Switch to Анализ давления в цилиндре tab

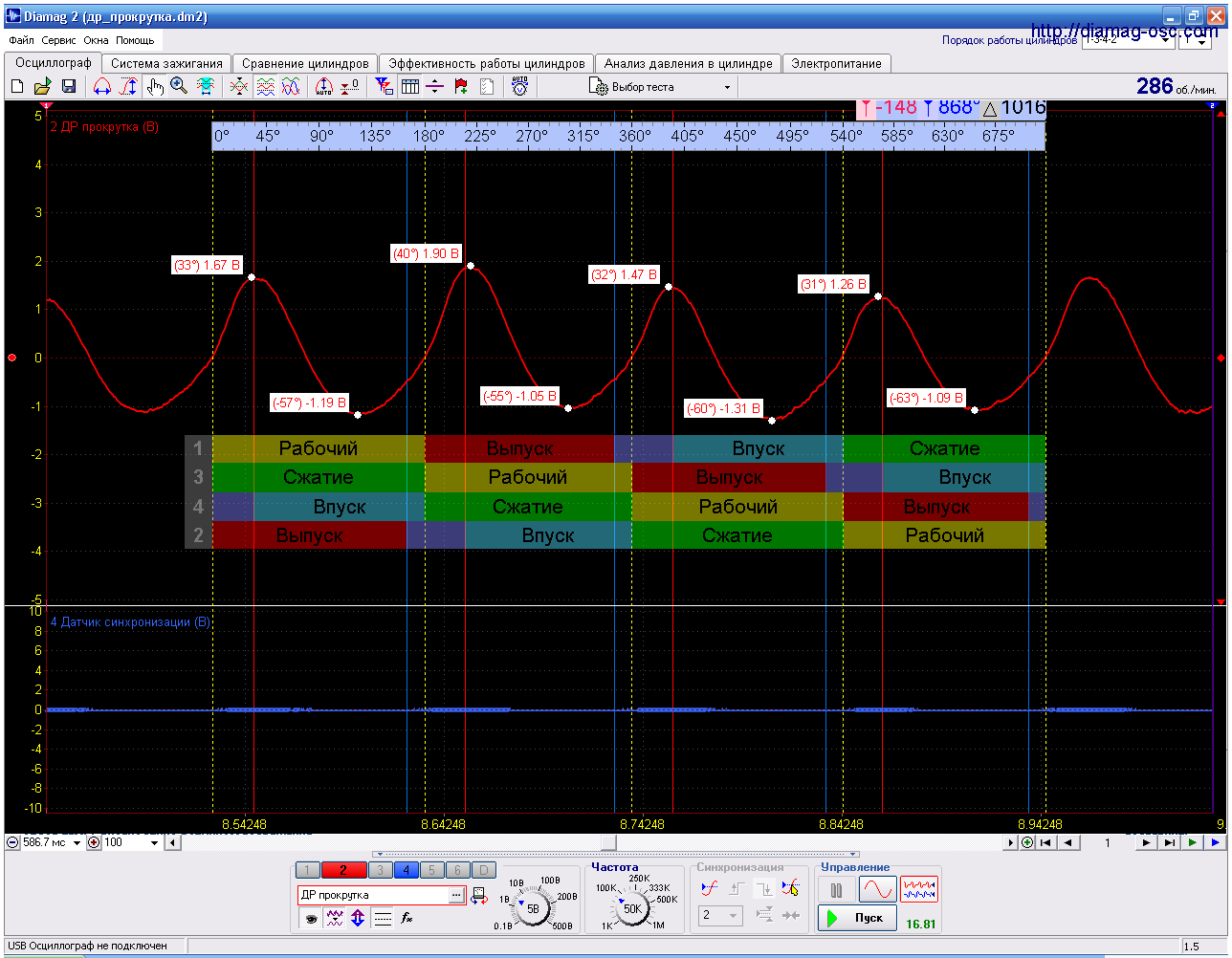pyautogui.click(x=689, y=64)
